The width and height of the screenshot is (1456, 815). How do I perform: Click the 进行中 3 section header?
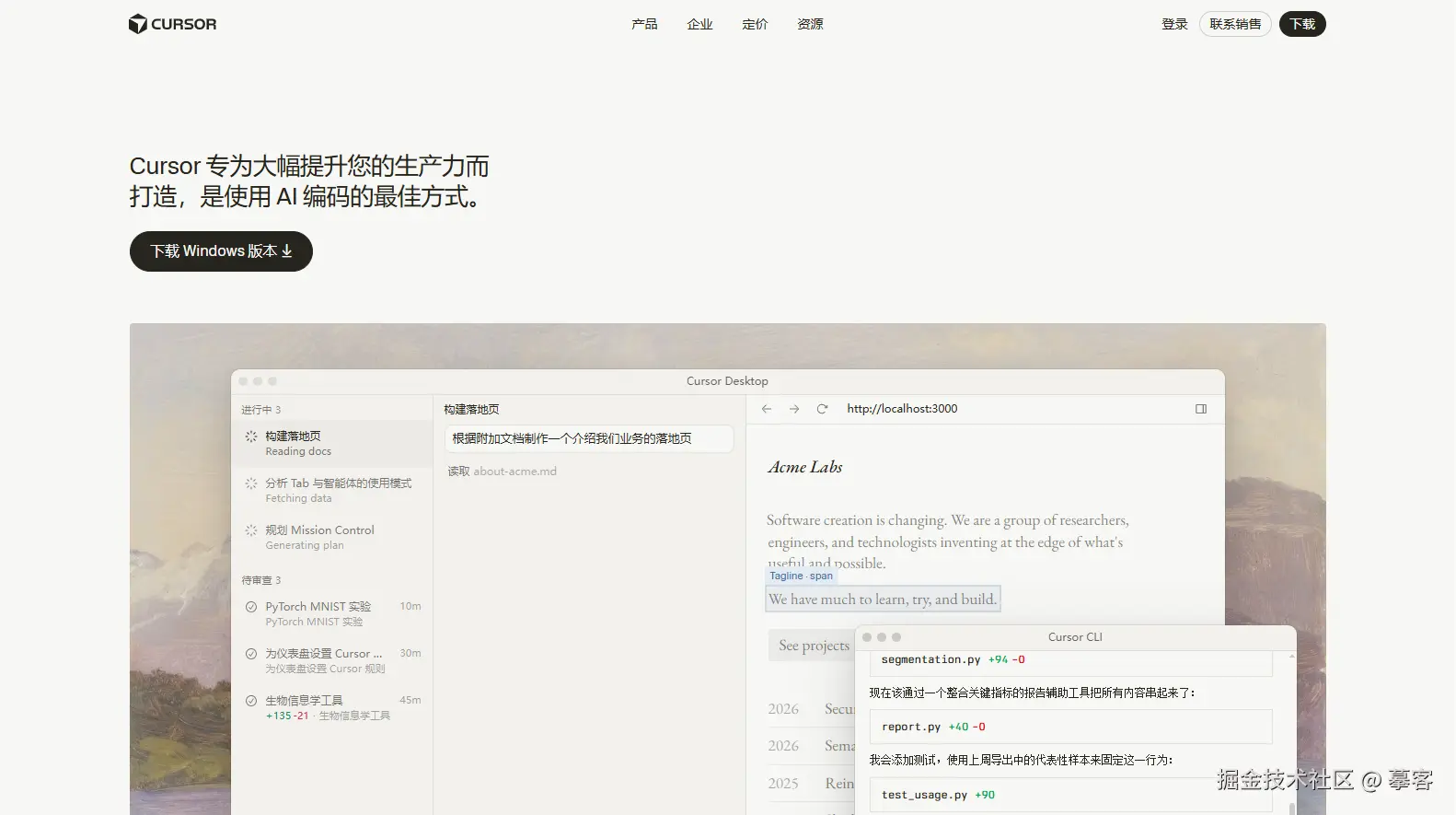pyautogui.click(x=261, y=410)
